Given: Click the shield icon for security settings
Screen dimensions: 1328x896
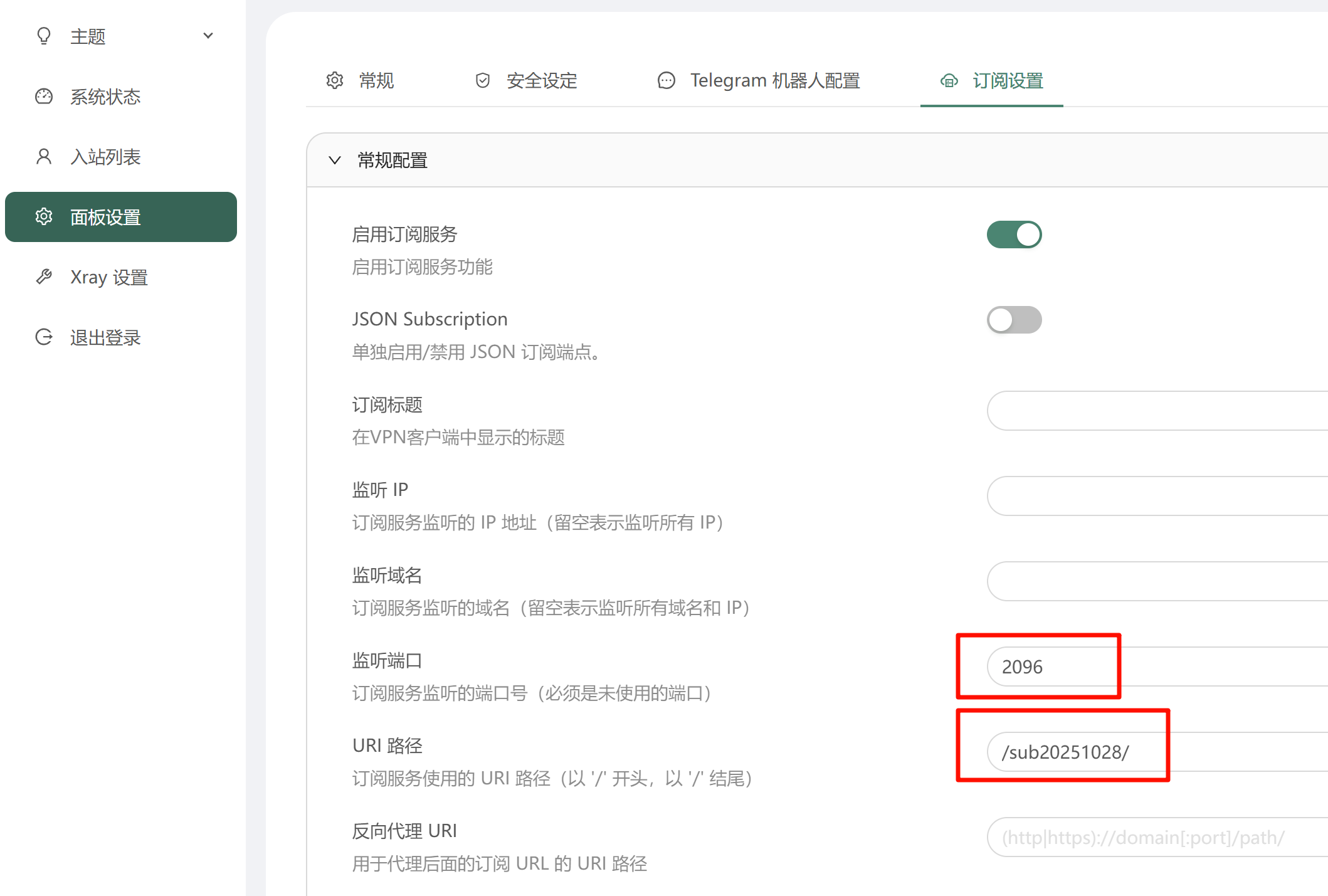Looking at the screenshot, I should coord(482,80).
